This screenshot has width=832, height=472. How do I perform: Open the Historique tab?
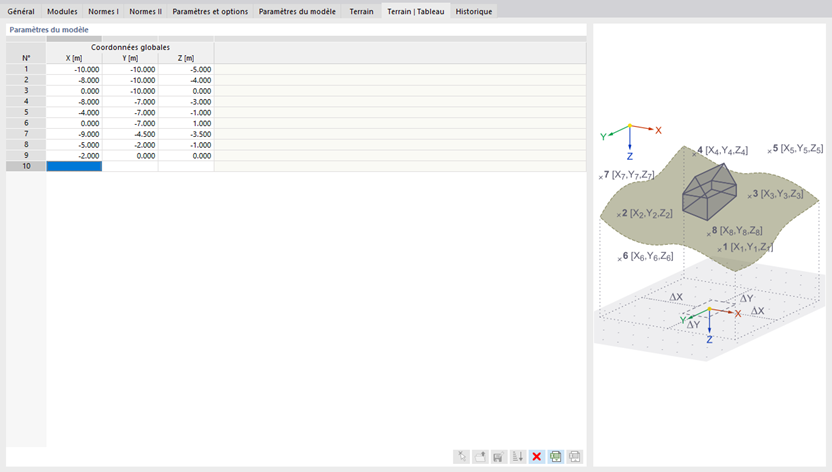point(474,11)
